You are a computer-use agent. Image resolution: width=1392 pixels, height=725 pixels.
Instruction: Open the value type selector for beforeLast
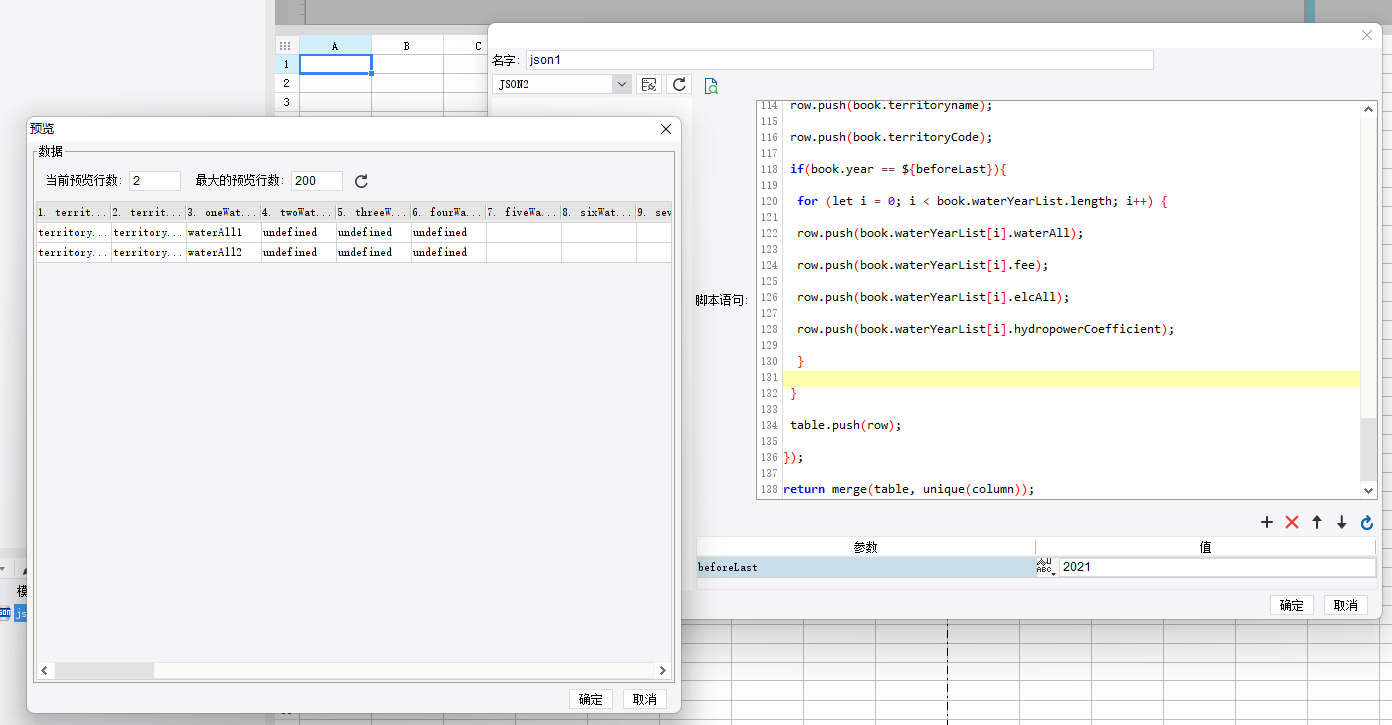click(1046, 567)
